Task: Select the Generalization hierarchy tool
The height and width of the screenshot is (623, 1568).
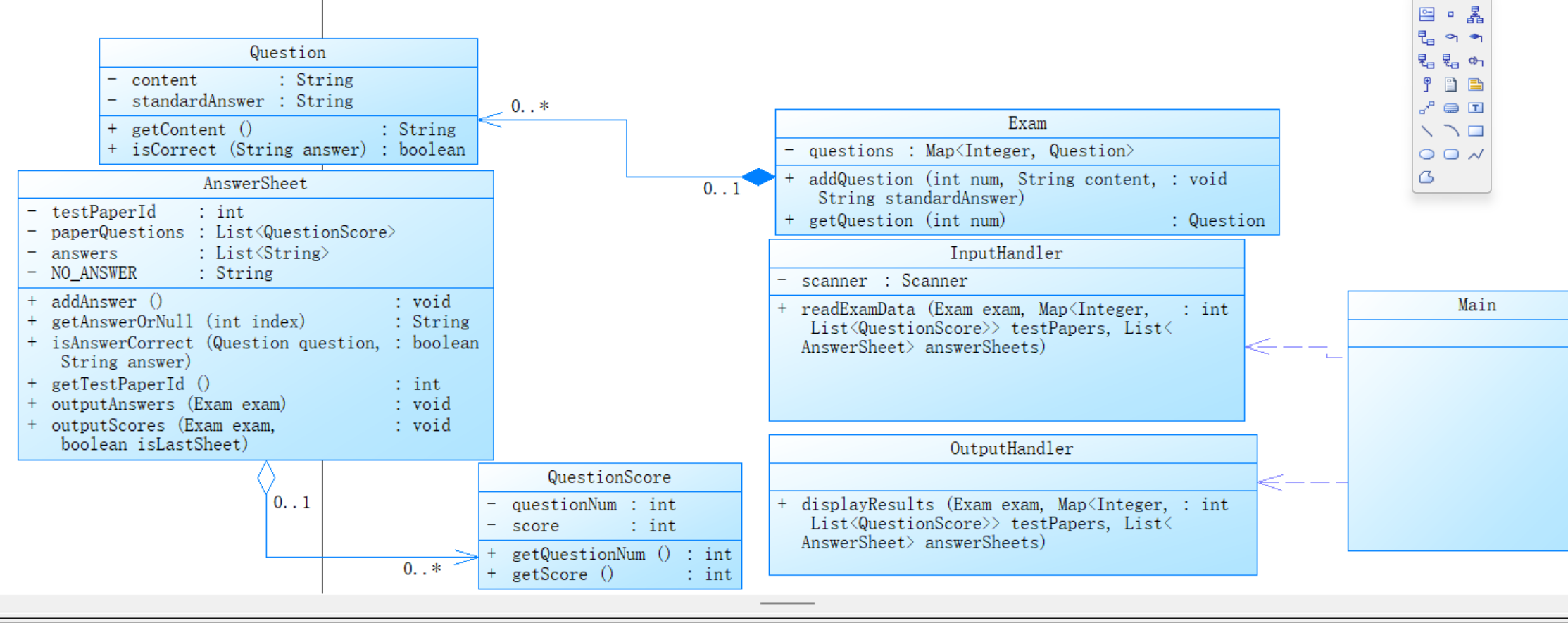Action: 1475,14
